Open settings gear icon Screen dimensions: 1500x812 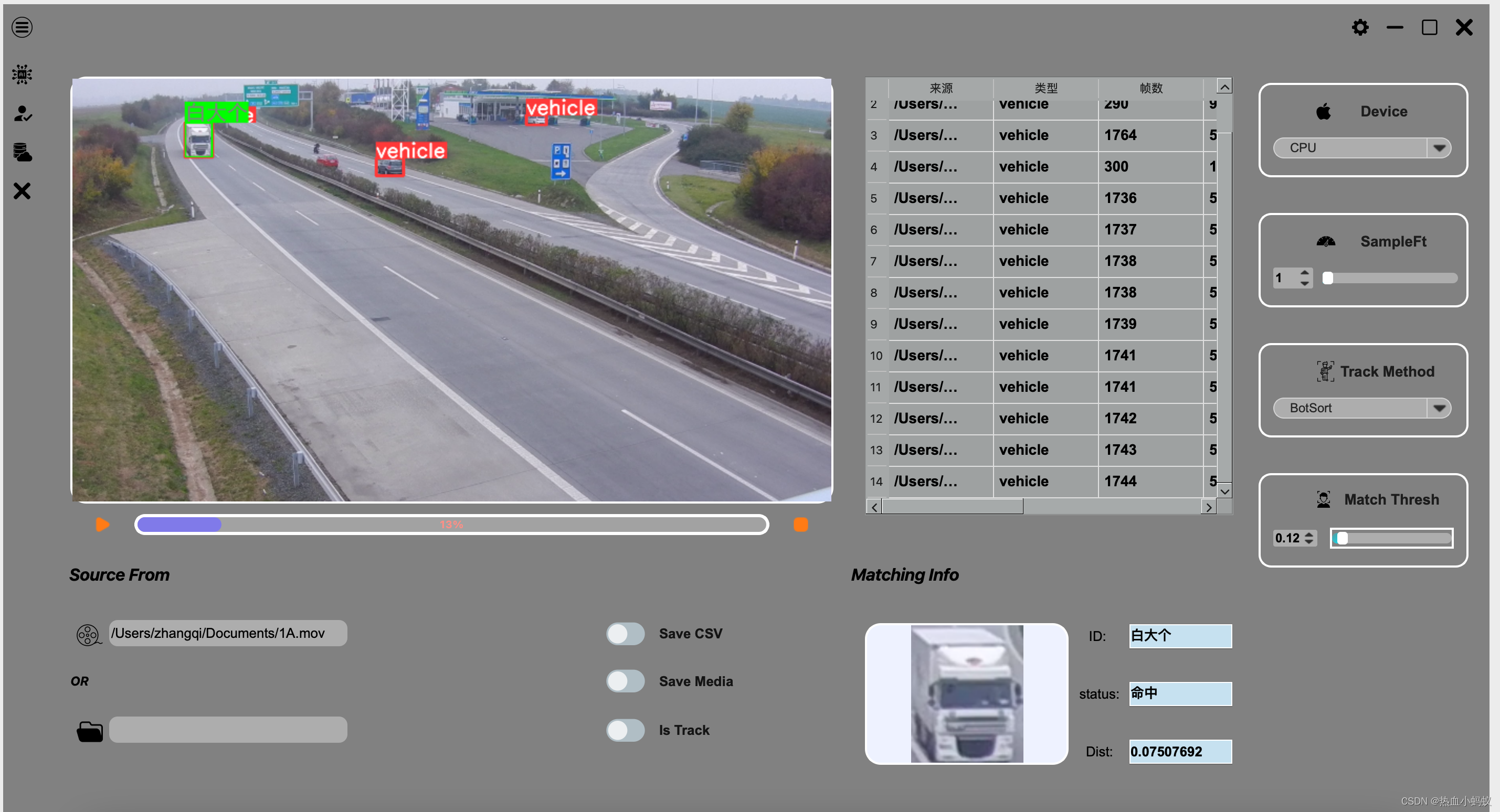1360,27
